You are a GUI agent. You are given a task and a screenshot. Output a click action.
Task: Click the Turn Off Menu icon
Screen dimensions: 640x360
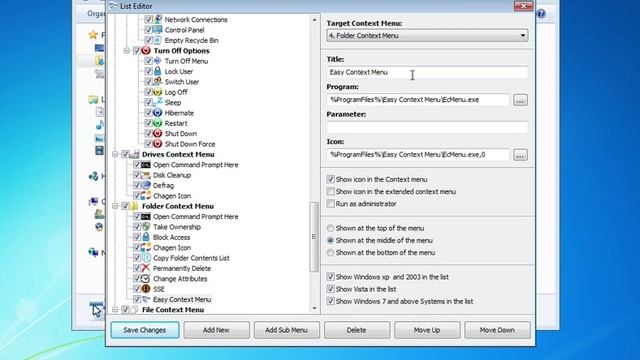tap(158, 61)
